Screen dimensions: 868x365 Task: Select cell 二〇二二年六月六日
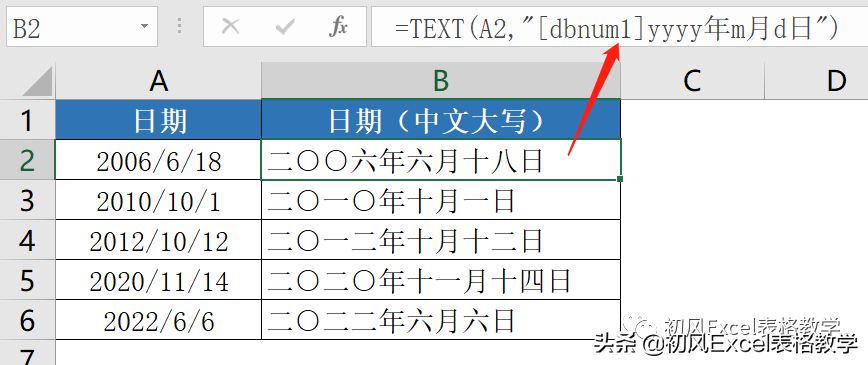[441, 320]
